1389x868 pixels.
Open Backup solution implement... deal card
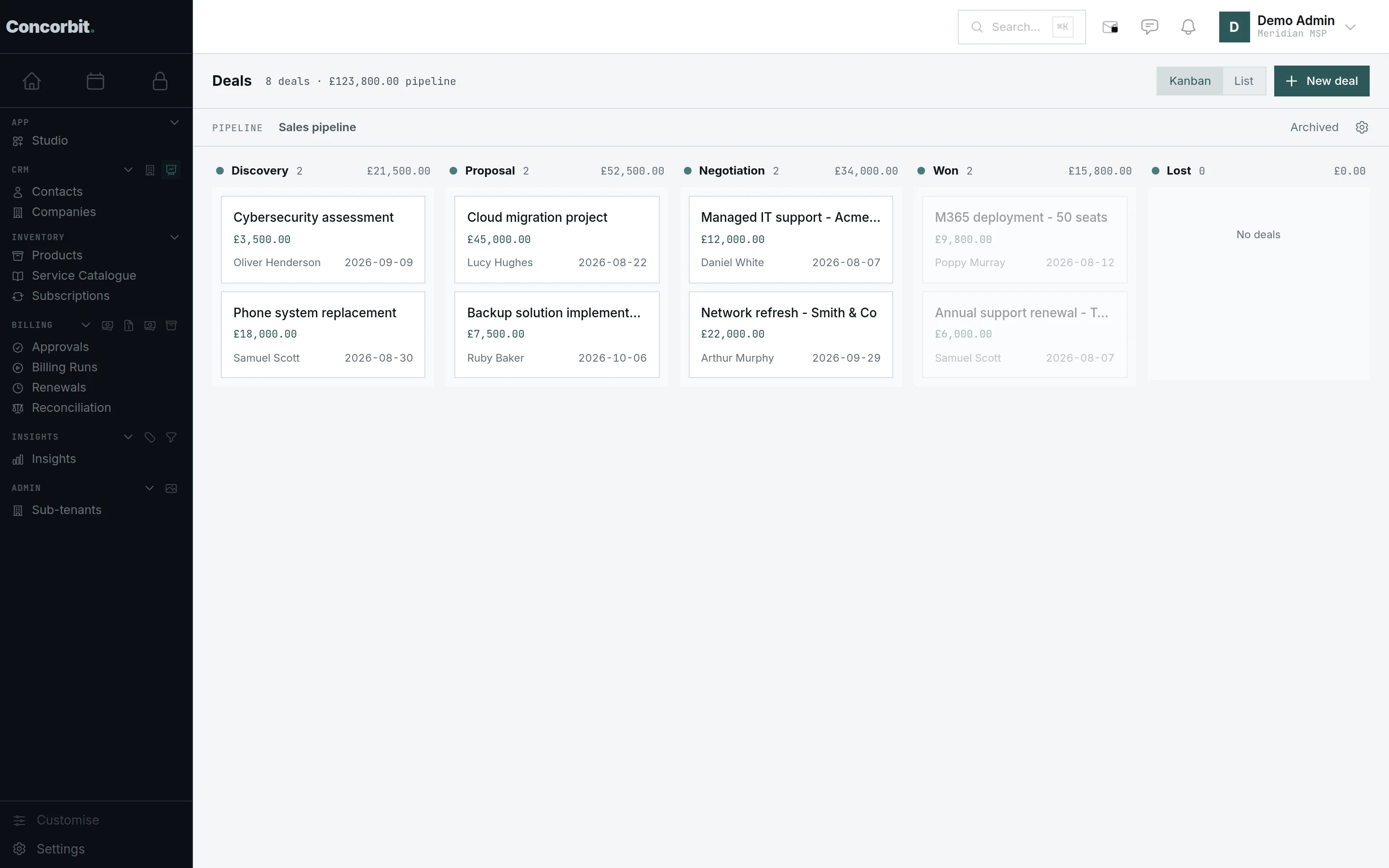click(557, 335)
